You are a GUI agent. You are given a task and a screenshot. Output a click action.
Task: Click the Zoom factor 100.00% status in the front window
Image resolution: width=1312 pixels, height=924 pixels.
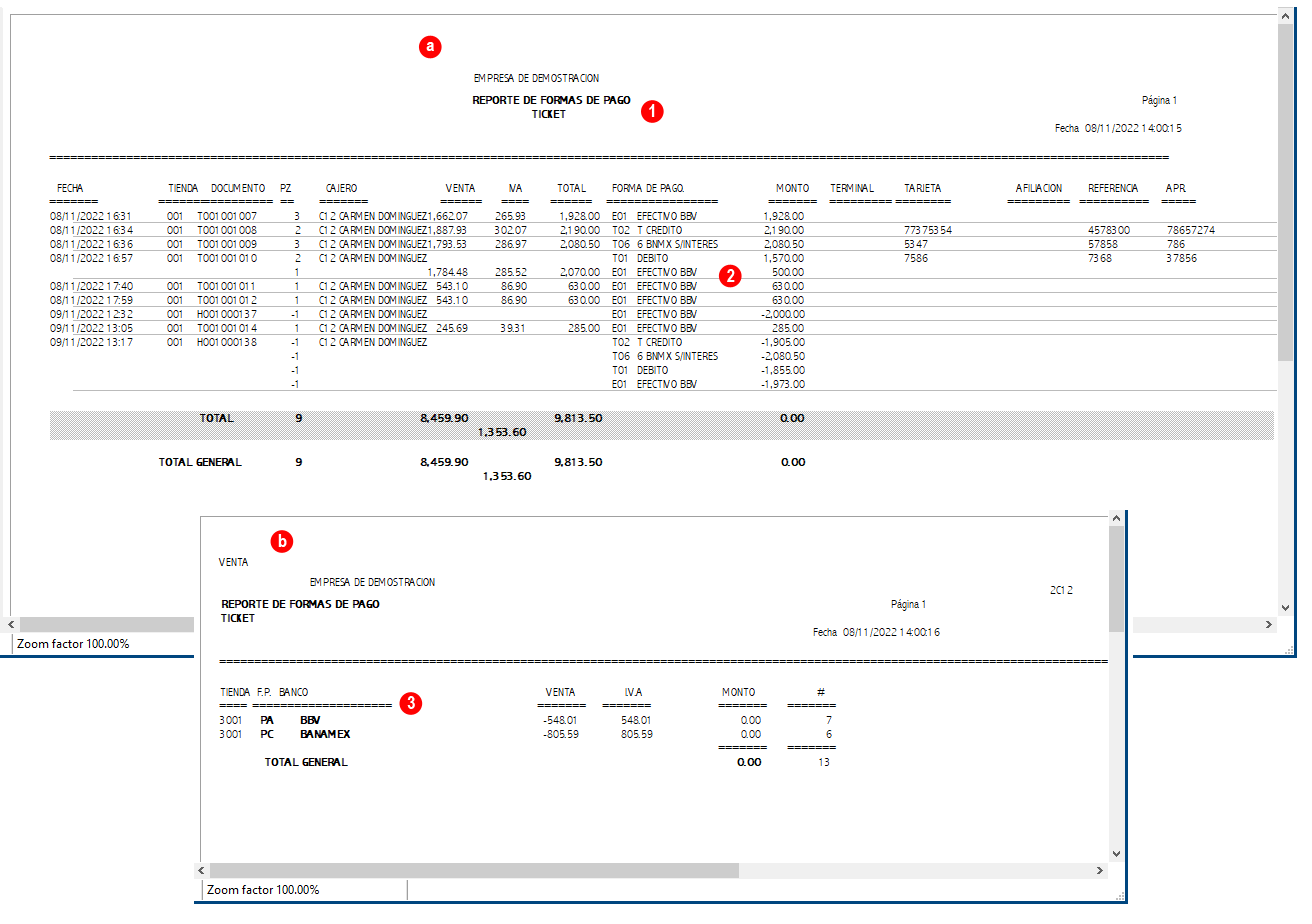(x=263, y=890)
